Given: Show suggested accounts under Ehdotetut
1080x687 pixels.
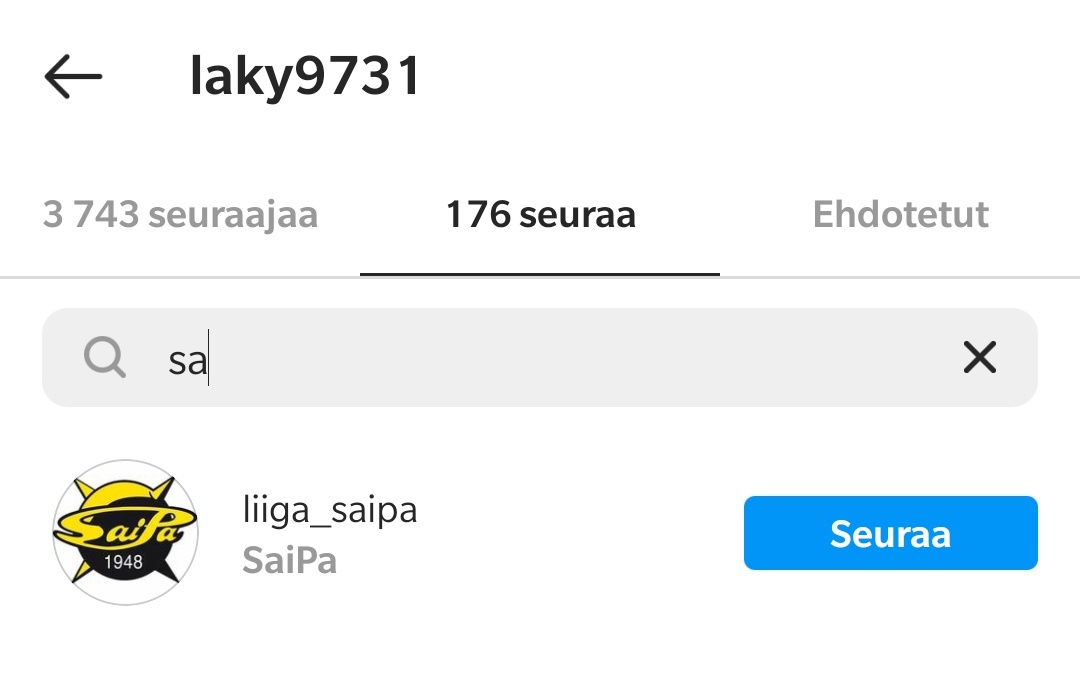Looking at the screenshot, I should point(900,214).
